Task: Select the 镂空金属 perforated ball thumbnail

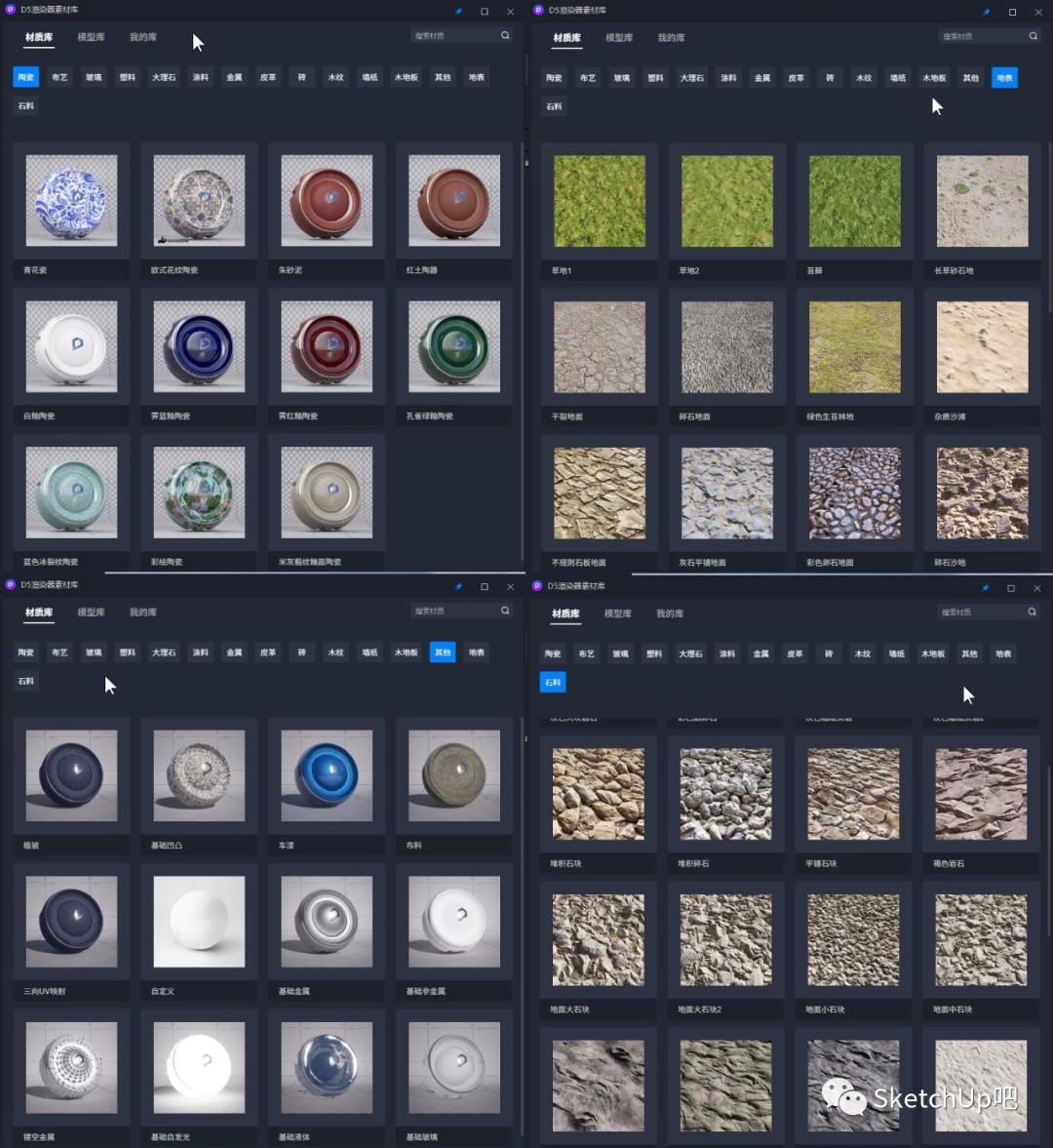Action: coord(71,1068)
